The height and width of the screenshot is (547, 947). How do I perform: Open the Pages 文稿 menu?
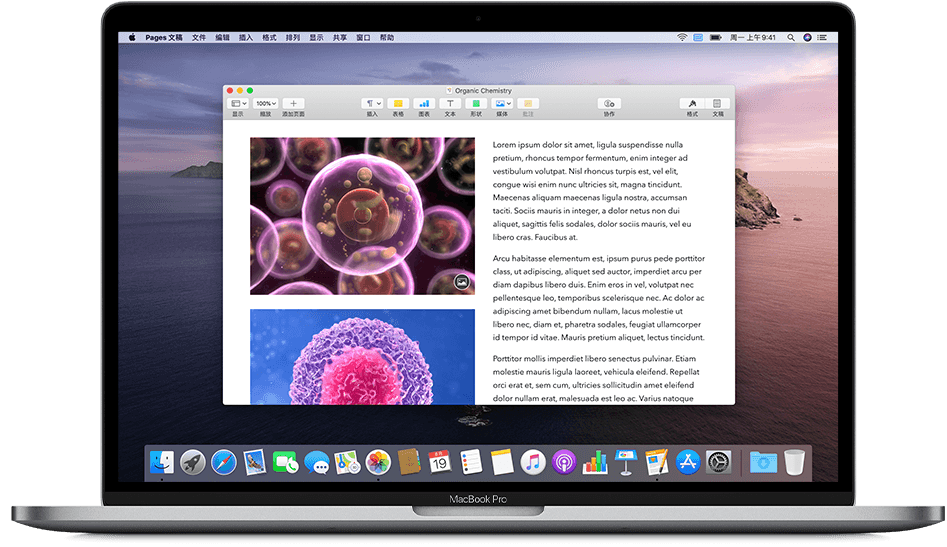point(164,37)
